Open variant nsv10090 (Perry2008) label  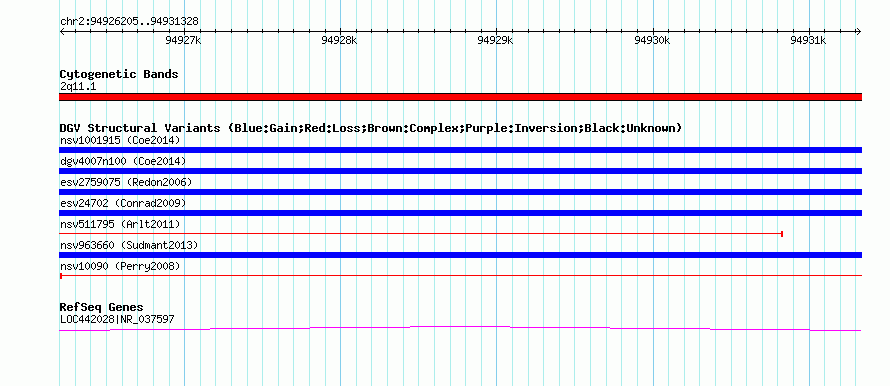pyautogui.click(x=120, y=266)
